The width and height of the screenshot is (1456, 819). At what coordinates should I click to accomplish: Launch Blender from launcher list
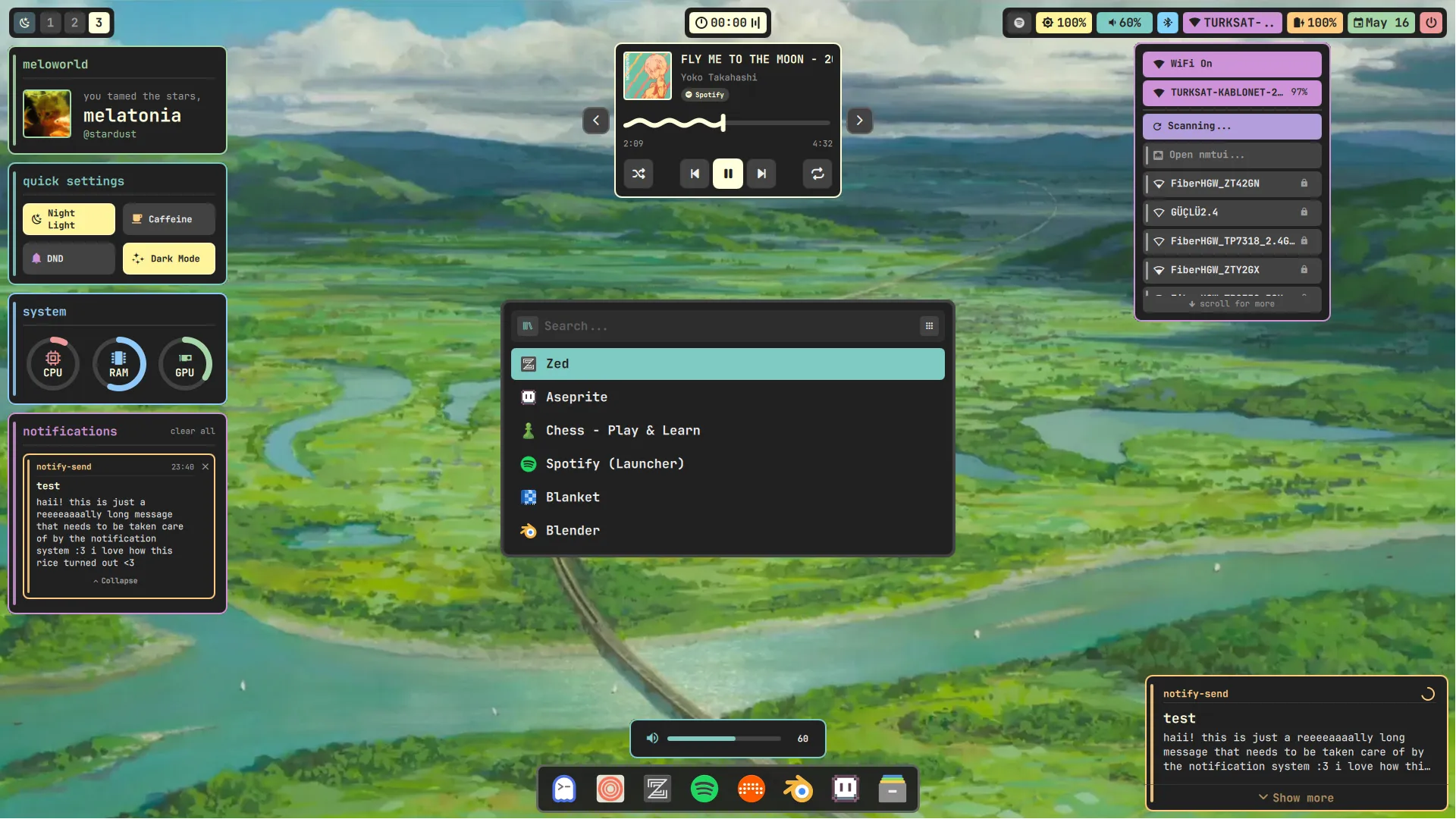(728, 531)
